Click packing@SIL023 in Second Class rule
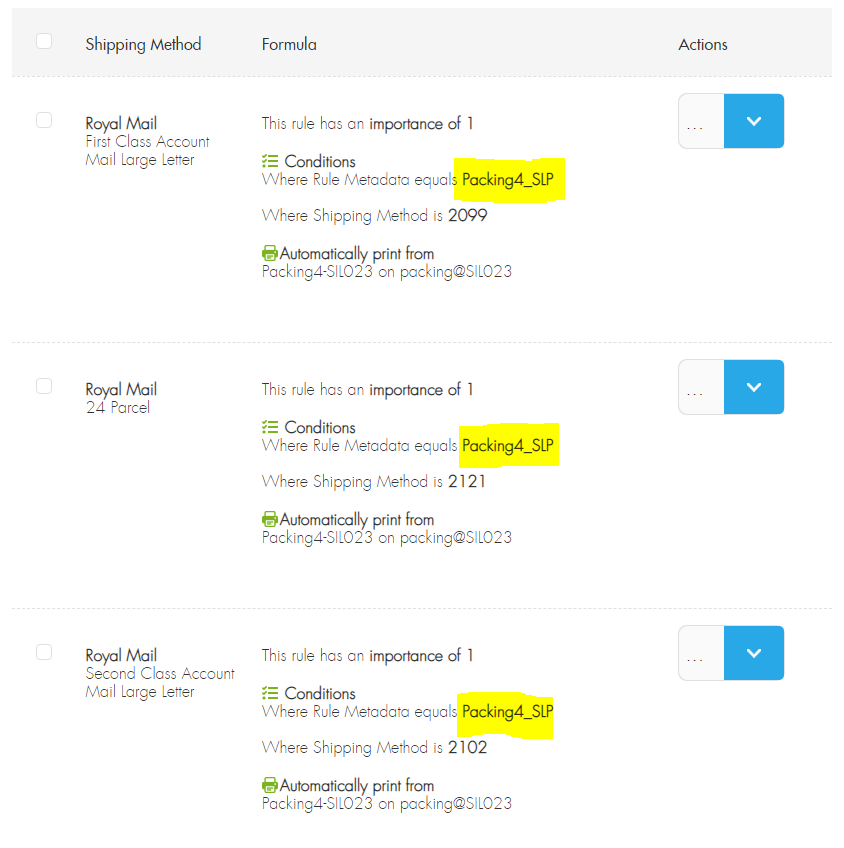844x848 pixels. [x=457, y=803]
